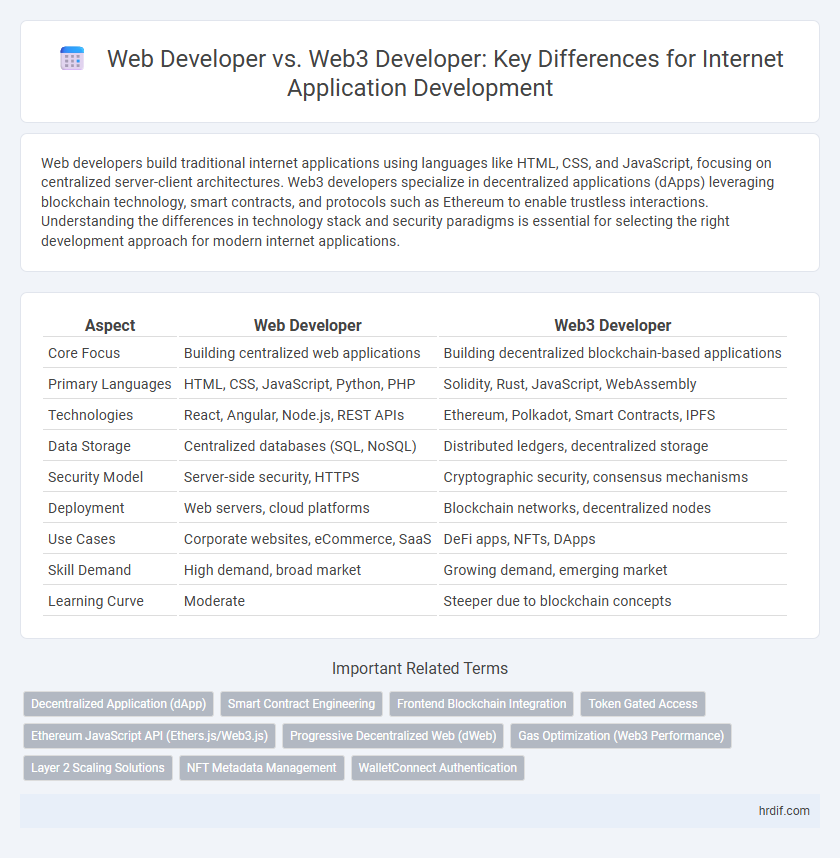Click the 'Important Related Terms' heading
Image resolution: width=840 pixels, height=858 pixels.
tap(420, 668)
